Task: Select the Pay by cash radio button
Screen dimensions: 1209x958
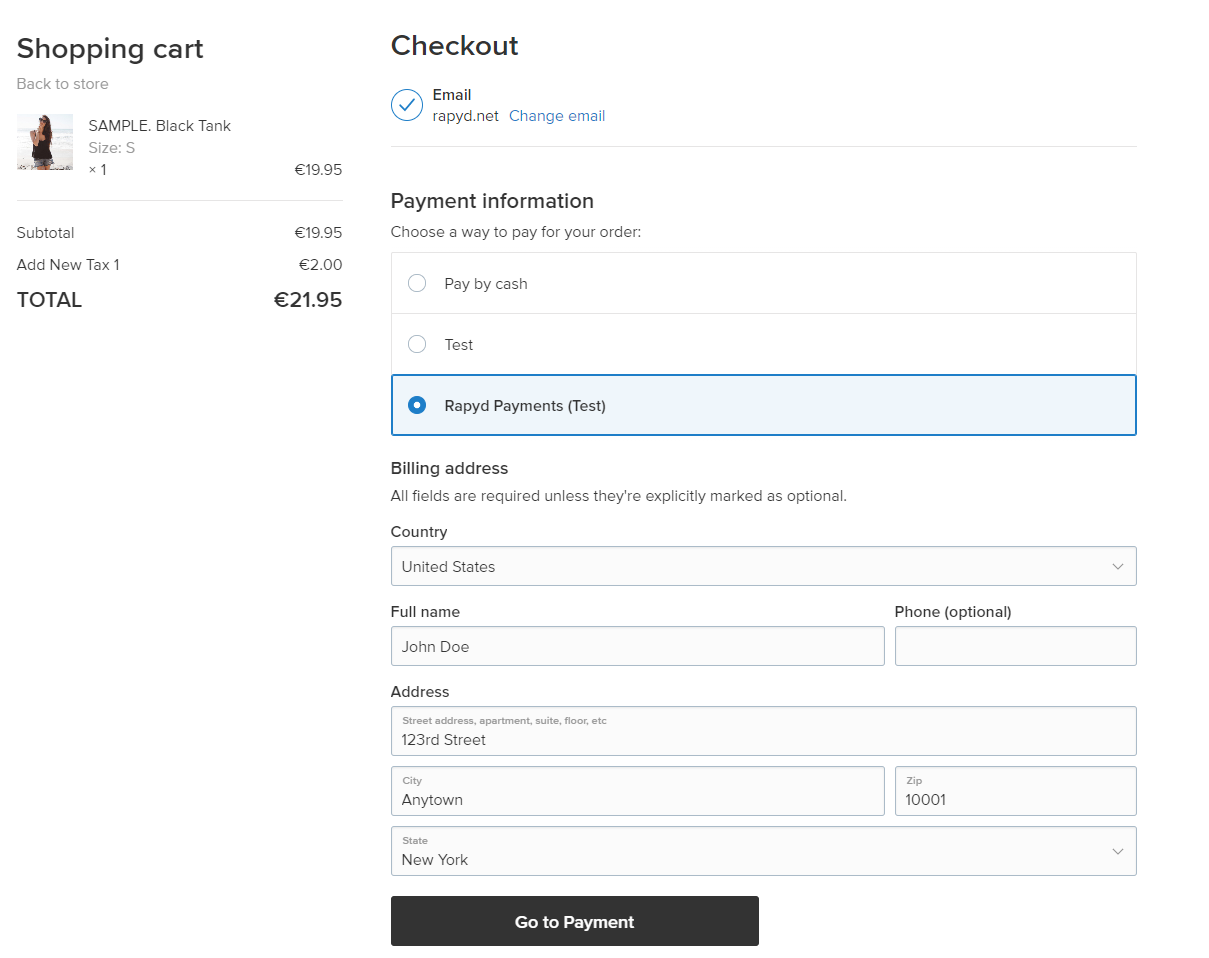Action: [x=417, y=283]
